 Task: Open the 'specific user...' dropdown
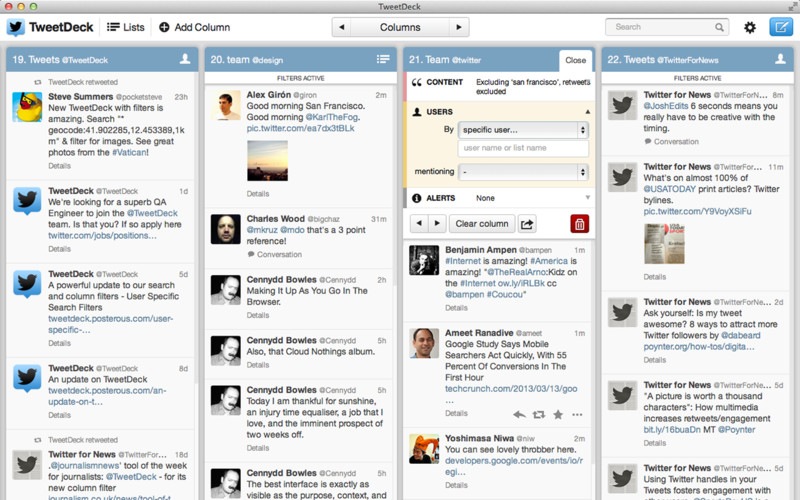523,130
